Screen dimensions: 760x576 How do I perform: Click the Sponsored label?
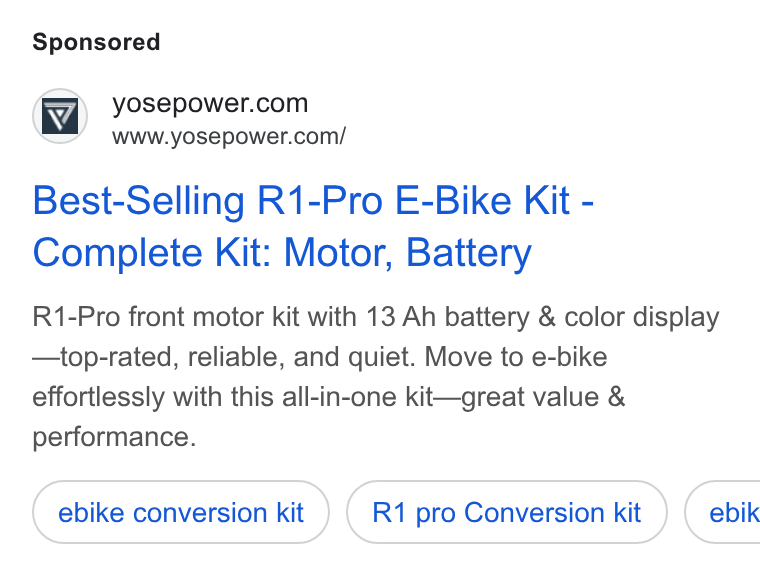96,42
